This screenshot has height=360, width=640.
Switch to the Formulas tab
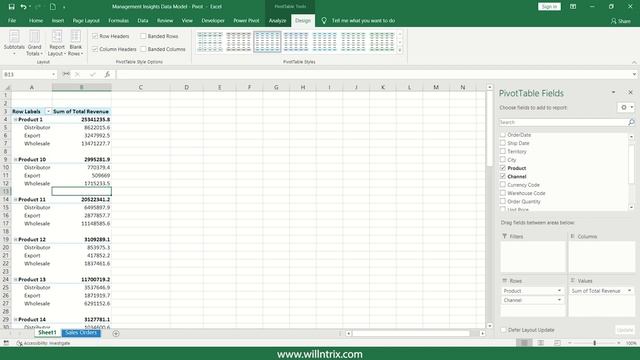[x=118, y=20]
